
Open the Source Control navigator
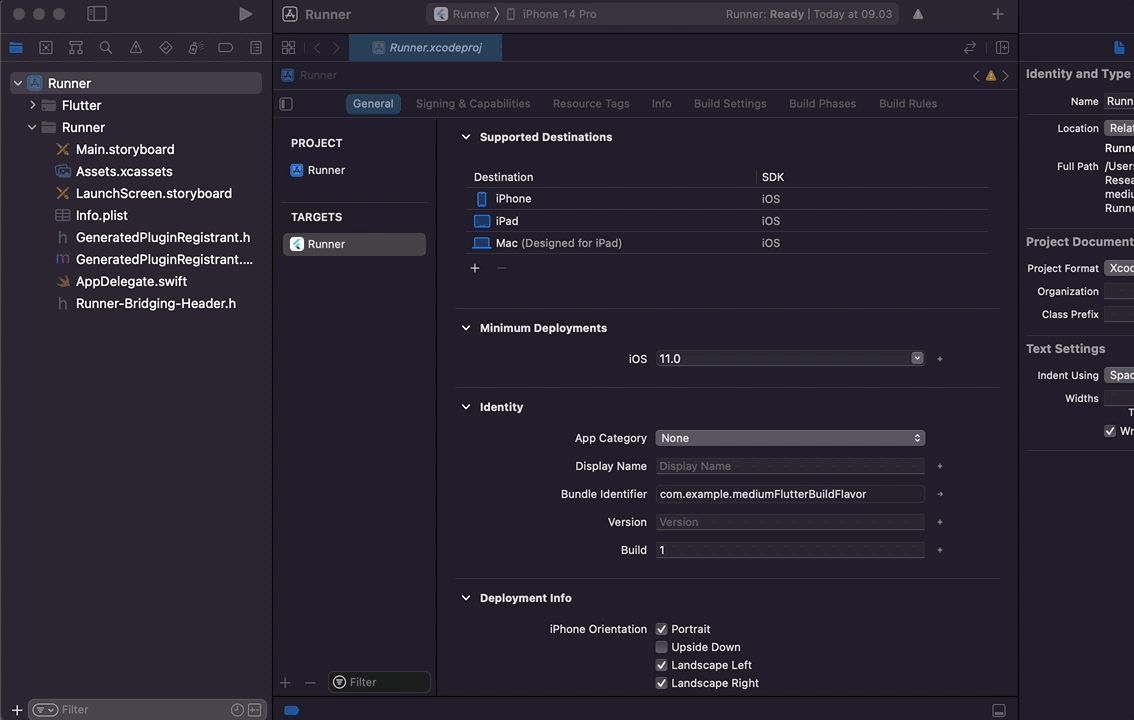pos(46,48)
